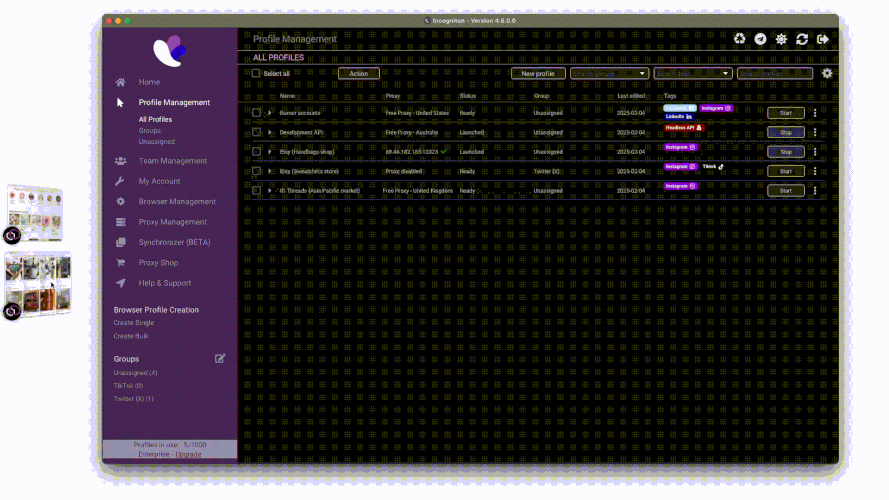Open the search by tags dropdown

693,73
